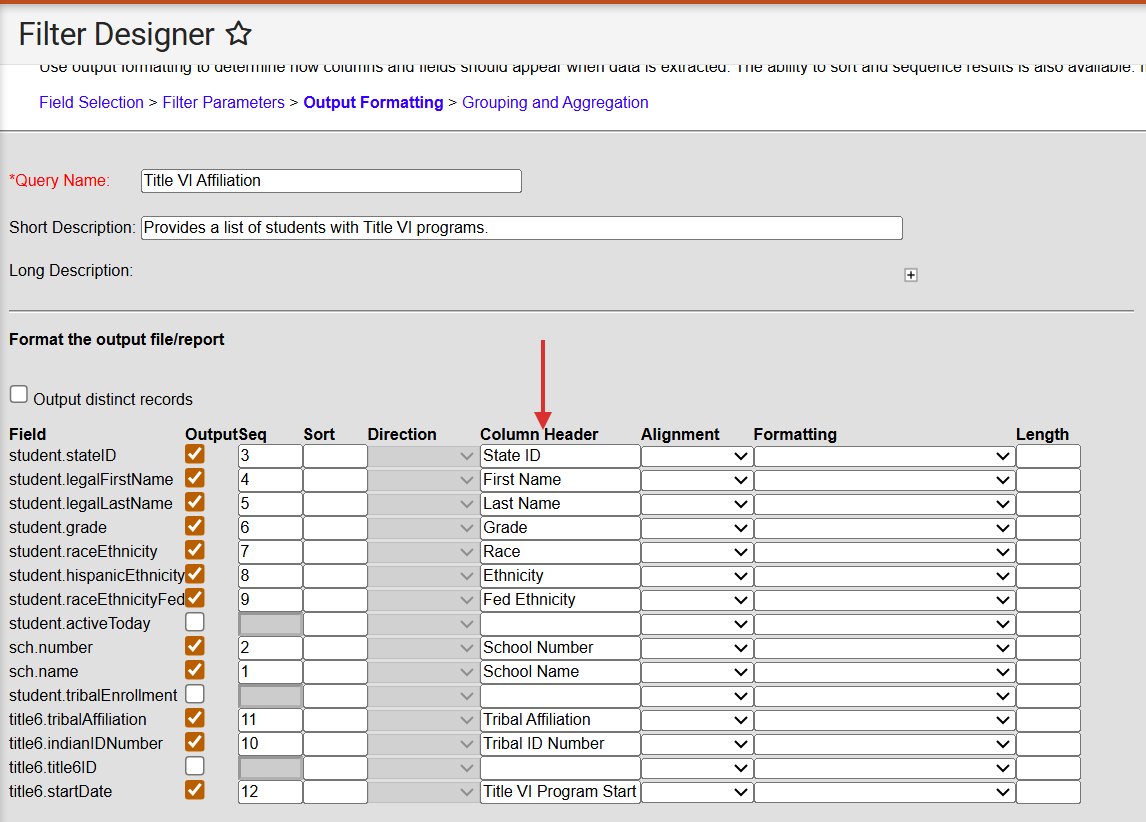Select the title6.indianIDNumber field label
The width and height of the screenshot is (1146, 822).
click(86, 744)
